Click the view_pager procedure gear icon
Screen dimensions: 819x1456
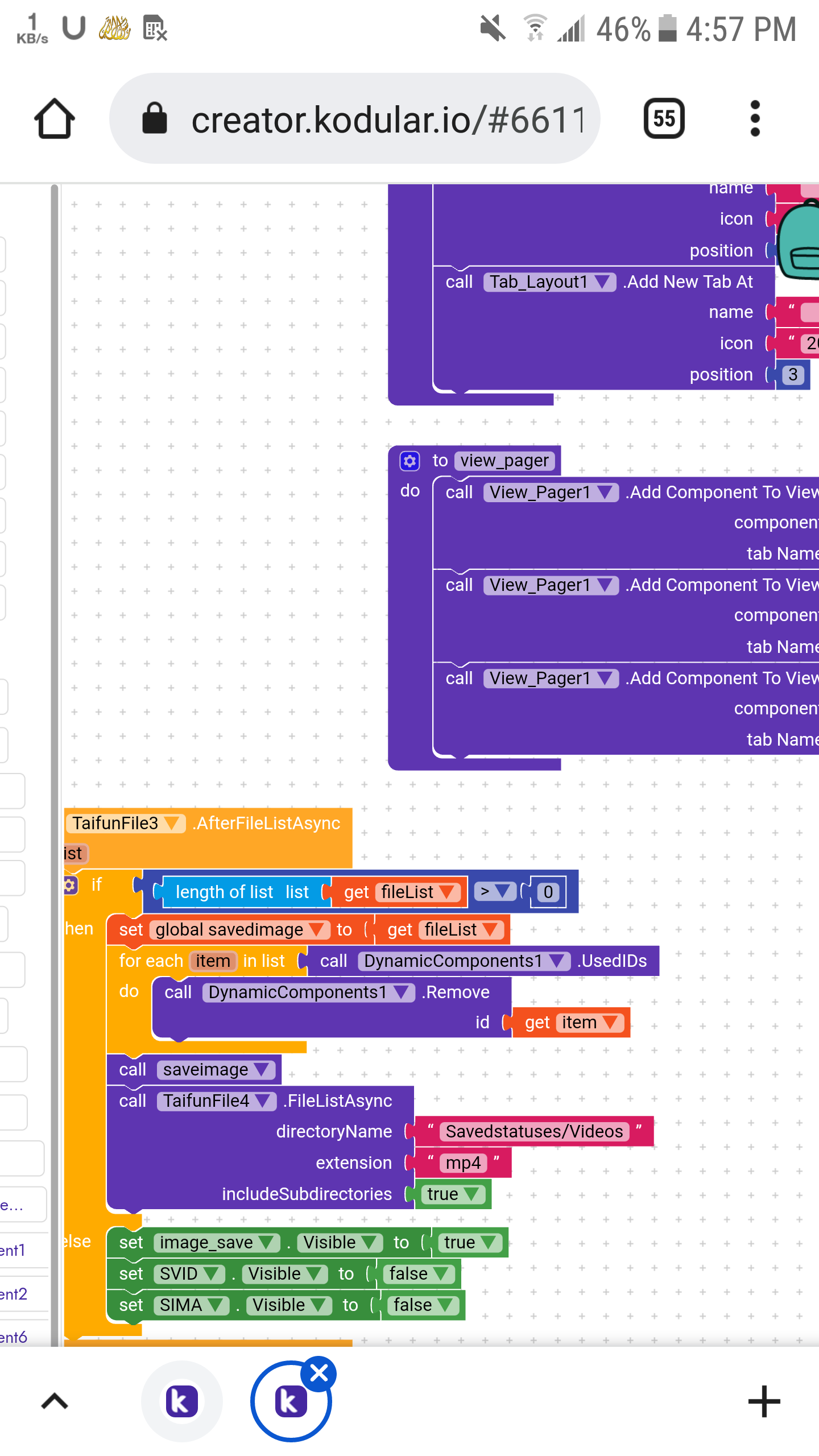[409, 461]
